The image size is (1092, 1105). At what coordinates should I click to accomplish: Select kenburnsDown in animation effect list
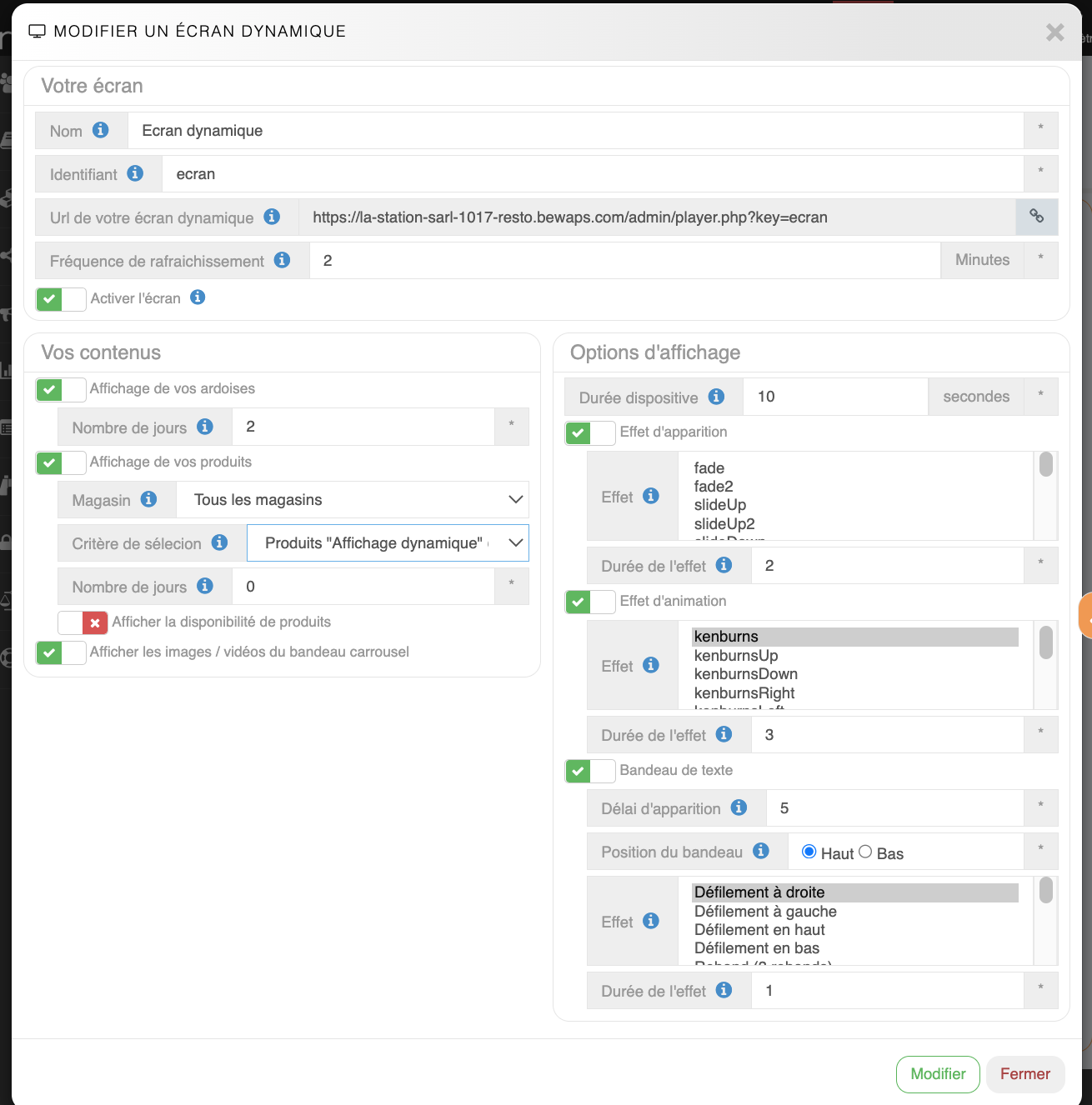tap(746, 674)
